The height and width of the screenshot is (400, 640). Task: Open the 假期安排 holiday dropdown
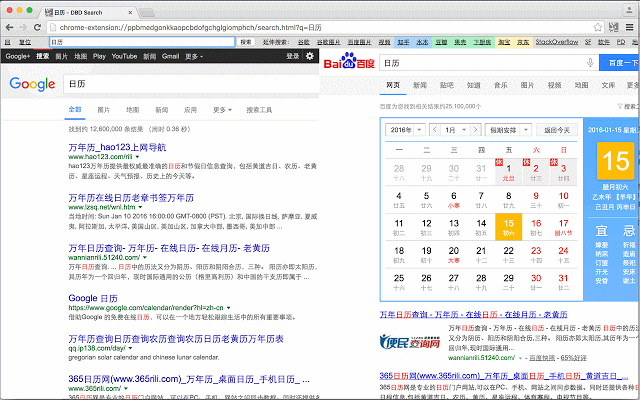click(508, 130)
